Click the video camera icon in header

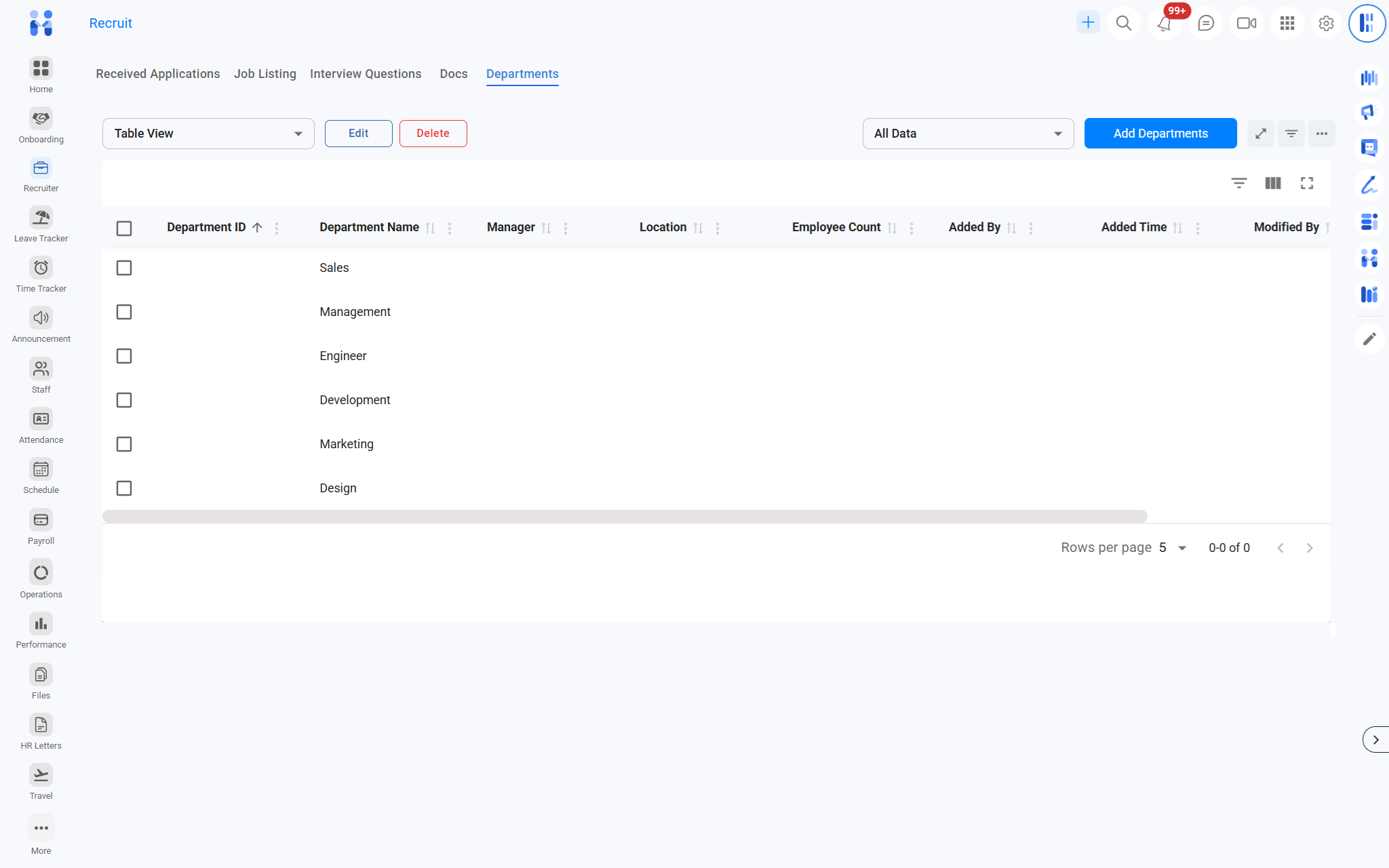1246,24
